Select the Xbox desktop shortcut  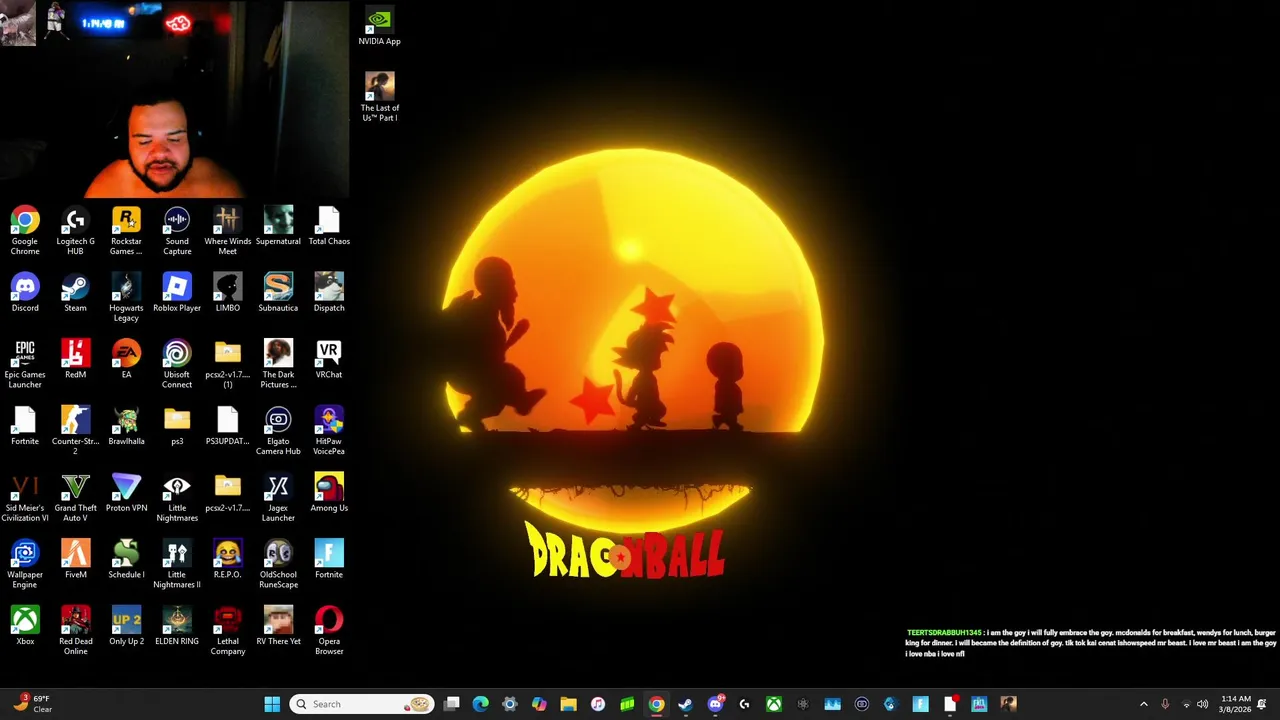point(25,626)
